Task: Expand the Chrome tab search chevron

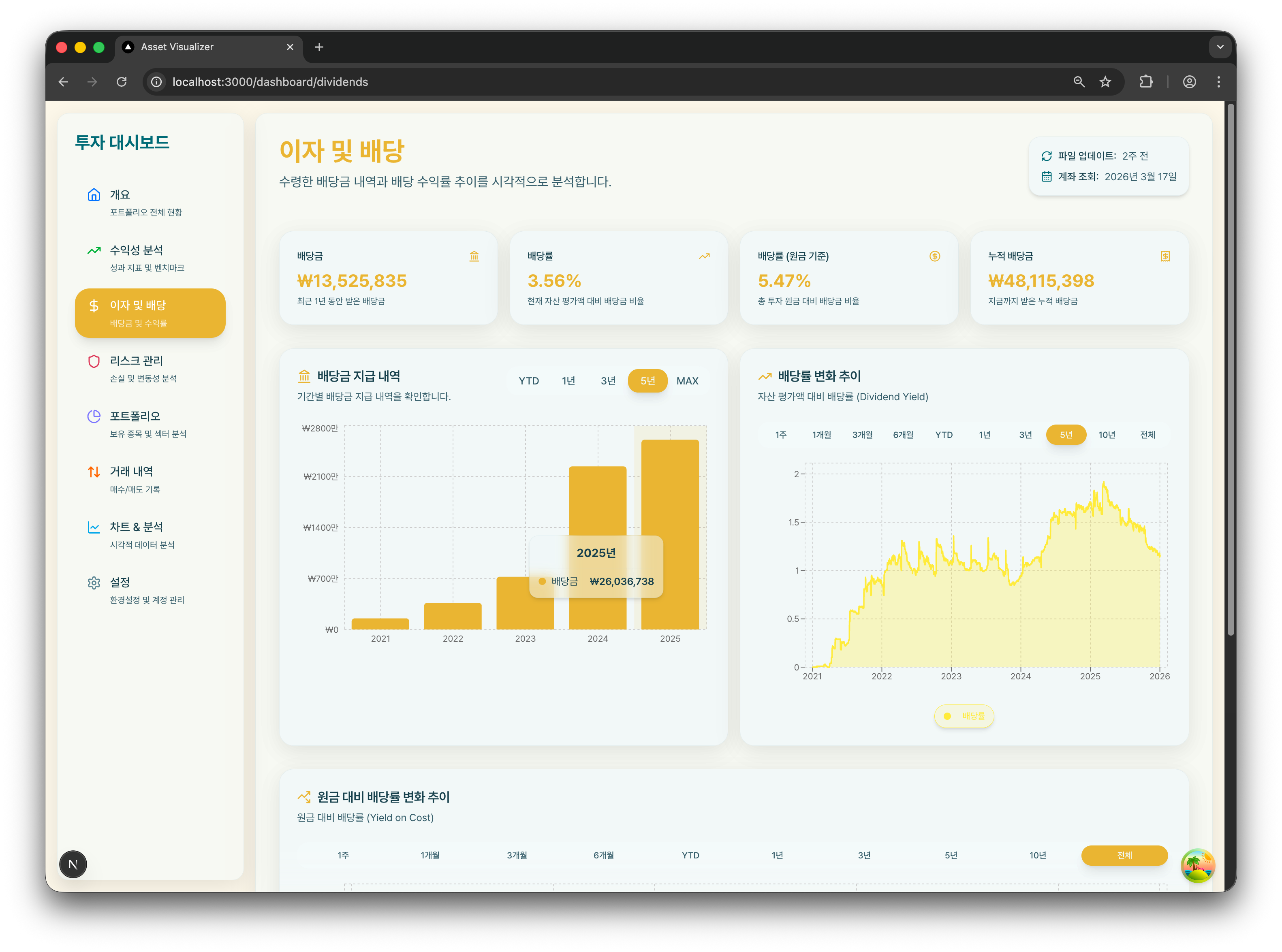Action: click(1220, 47)
